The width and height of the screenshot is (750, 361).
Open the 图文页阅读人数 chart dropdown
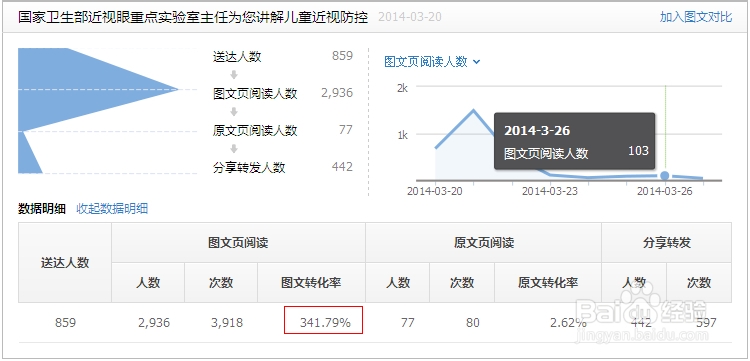(432, 62)
